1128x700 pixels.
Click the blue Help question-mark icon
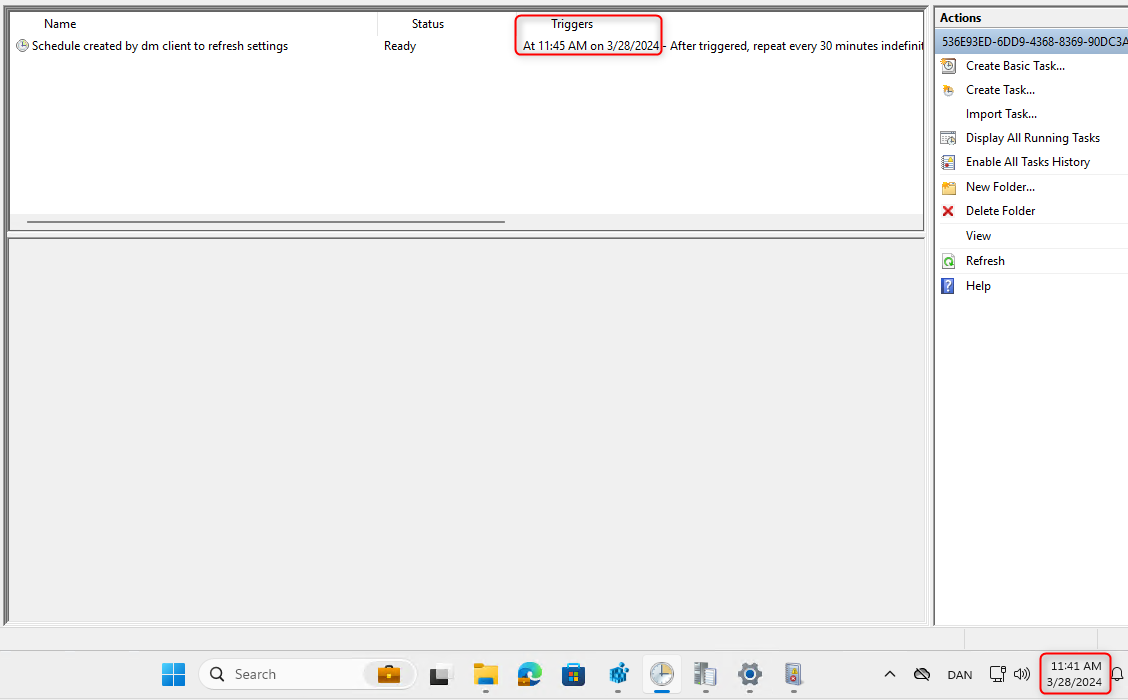tap(948, 286)
